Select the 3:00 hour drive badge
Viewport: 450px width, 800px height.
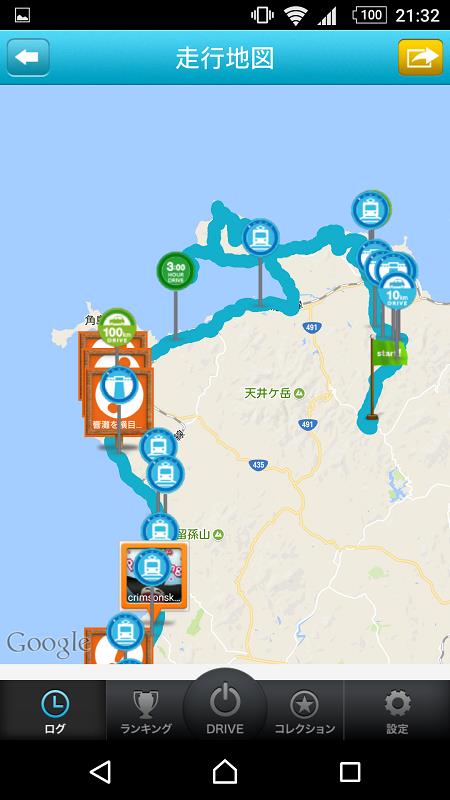point(176,271)
